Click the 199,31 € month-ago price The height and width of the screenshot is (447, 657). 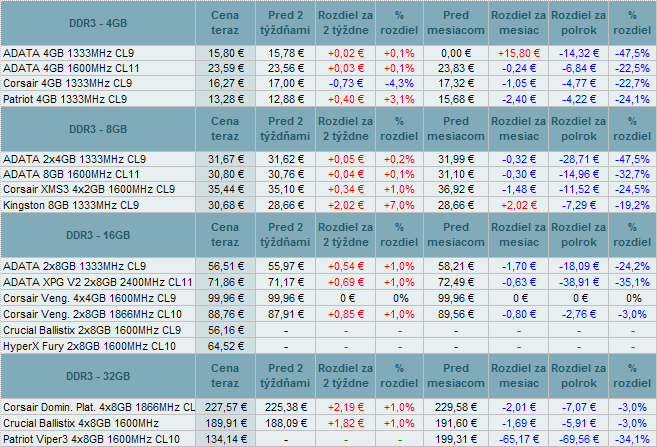(x=456, y=439)
